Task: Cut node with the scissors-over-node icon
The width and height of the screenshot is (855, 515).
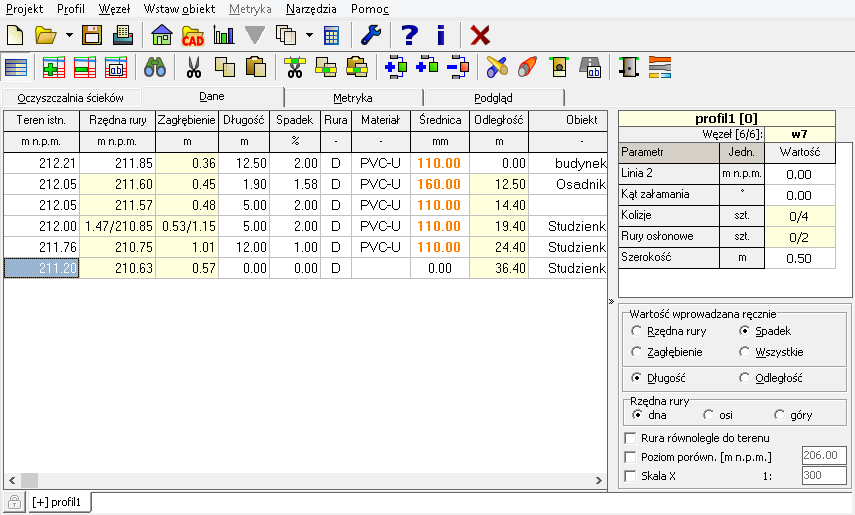Action: (x=295, y=67)
